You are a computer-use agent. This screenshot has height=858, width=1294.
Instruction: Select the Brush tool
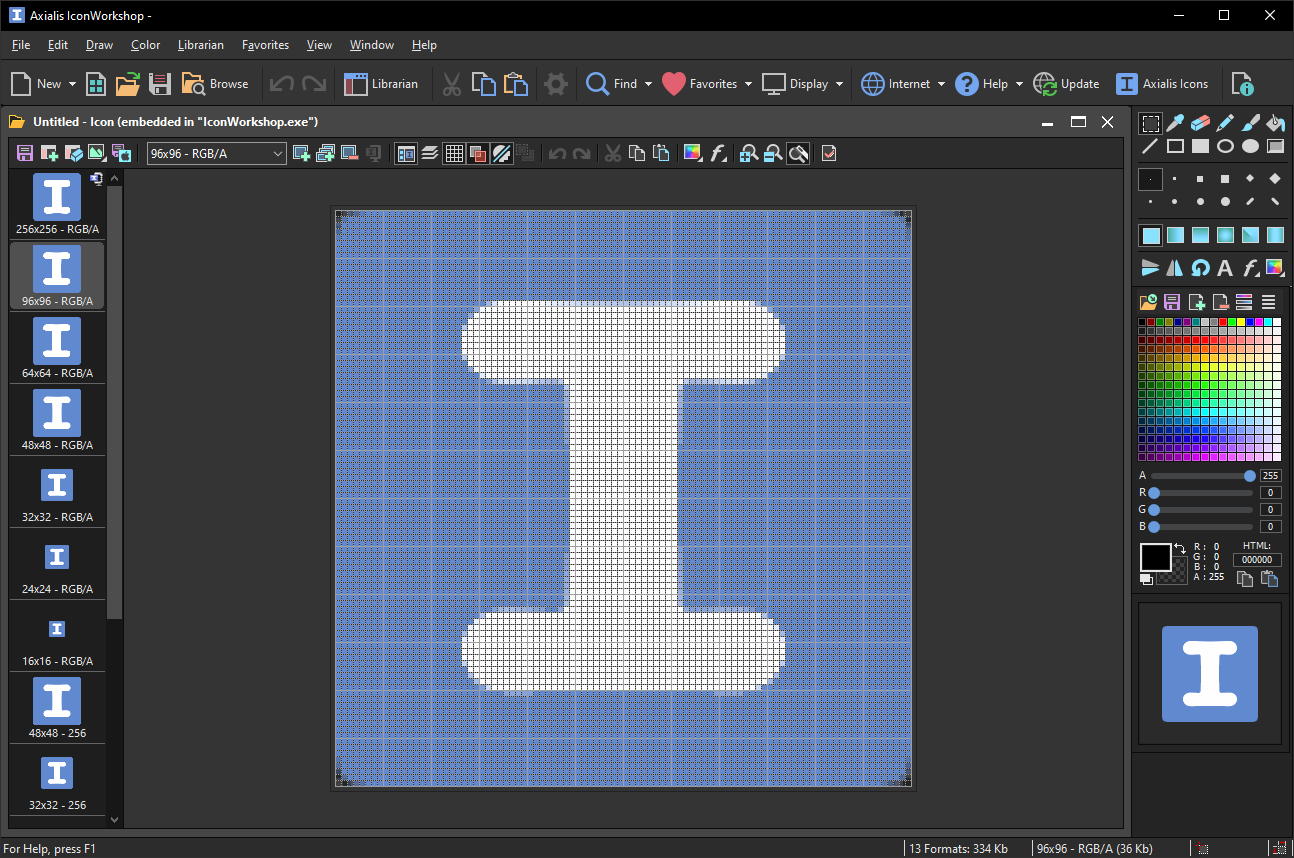(x=1249, y=122)
